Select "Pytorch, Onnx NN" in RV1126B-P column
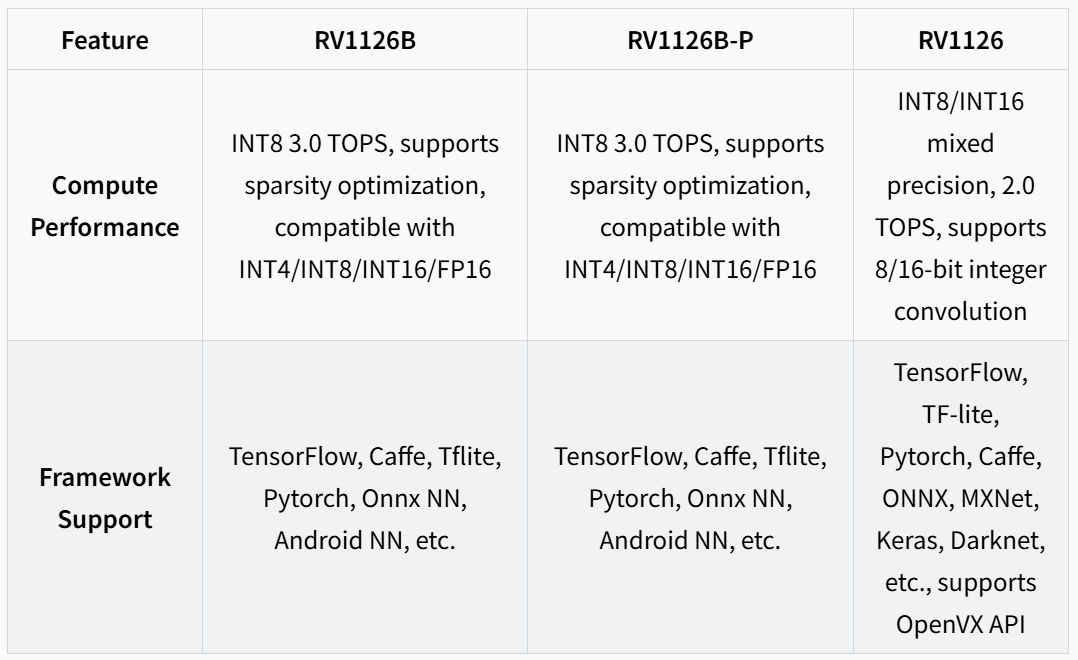This screenshot has width=1078, height=660. point(690,499)
